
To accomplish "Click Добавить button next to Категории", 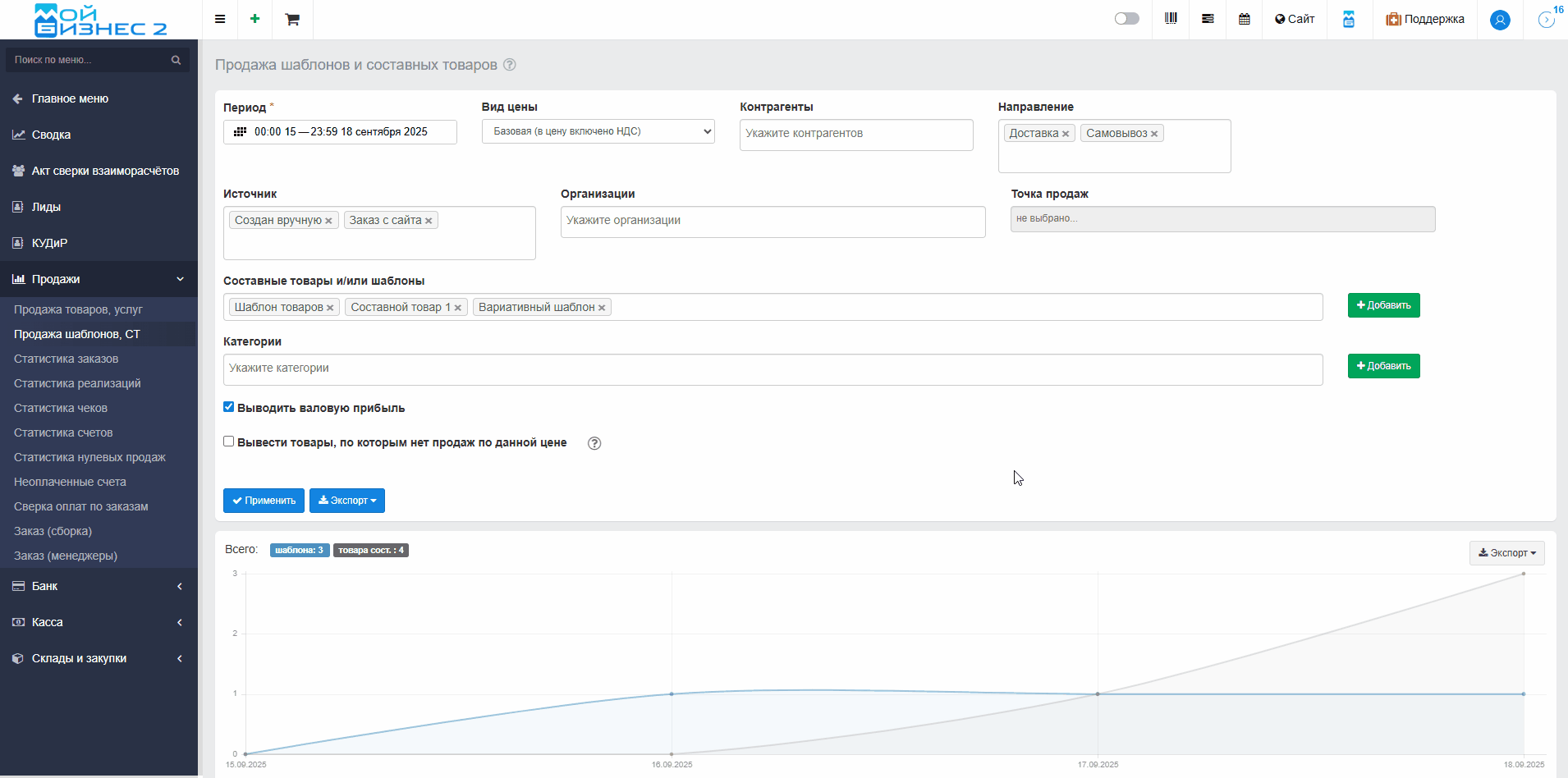I will click(1383, 366).
